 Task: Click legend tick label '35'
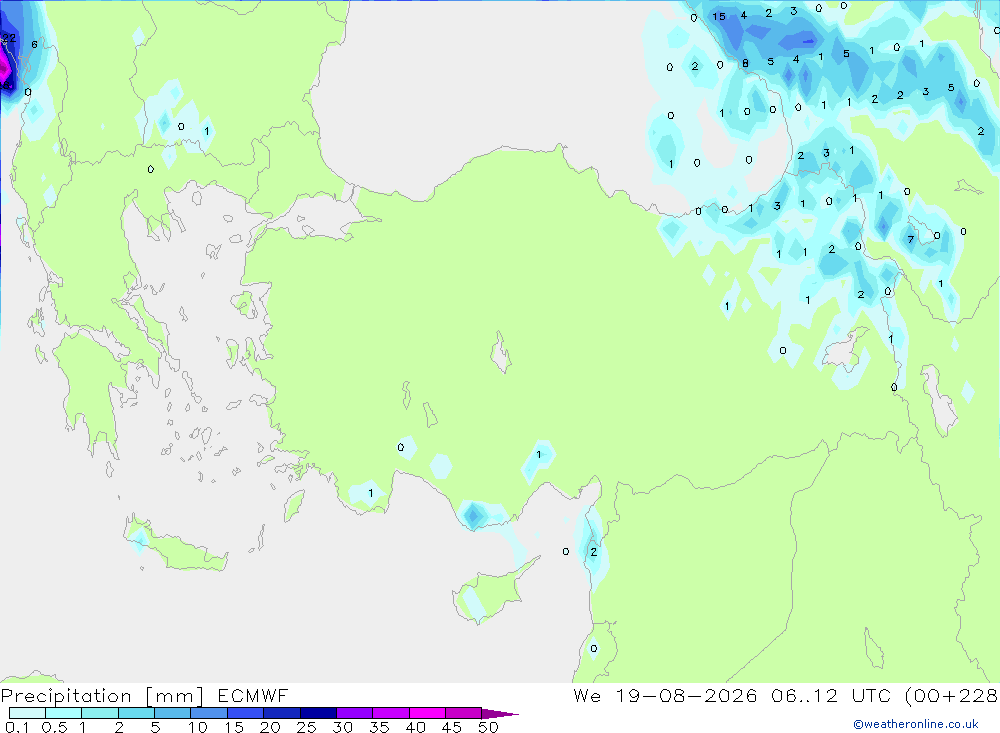(x=379, y=727)
